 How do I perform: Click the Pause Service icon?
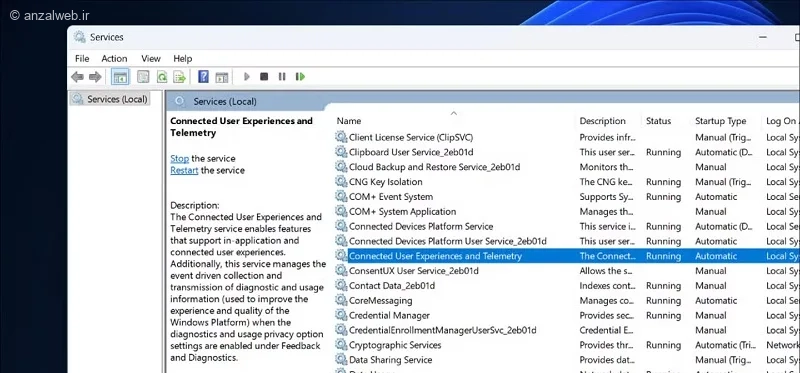(x=282, y=77)
